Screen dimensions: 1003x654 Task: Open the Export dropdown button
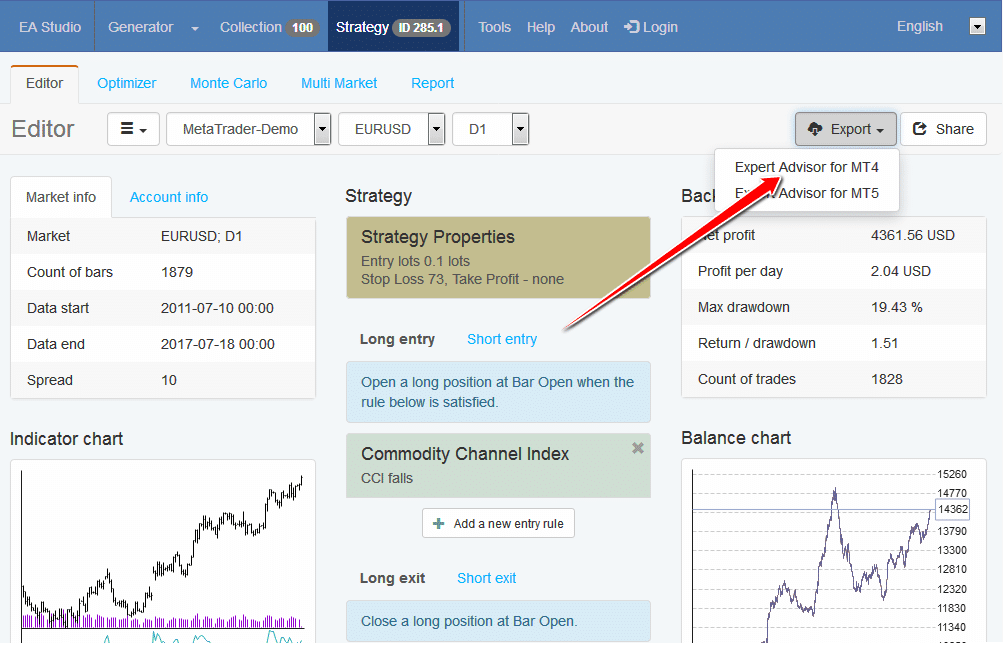(845, 129)
